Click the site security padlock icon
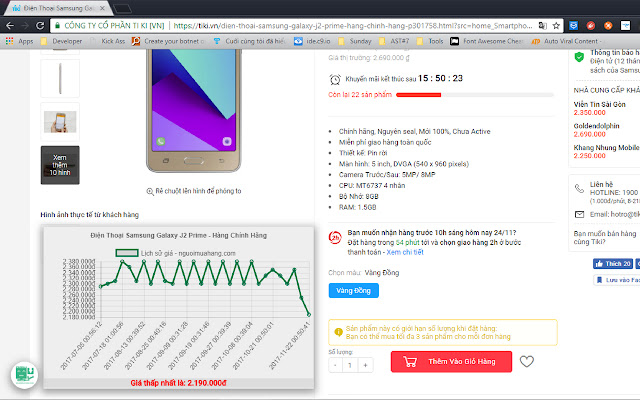 click(58, 26)
